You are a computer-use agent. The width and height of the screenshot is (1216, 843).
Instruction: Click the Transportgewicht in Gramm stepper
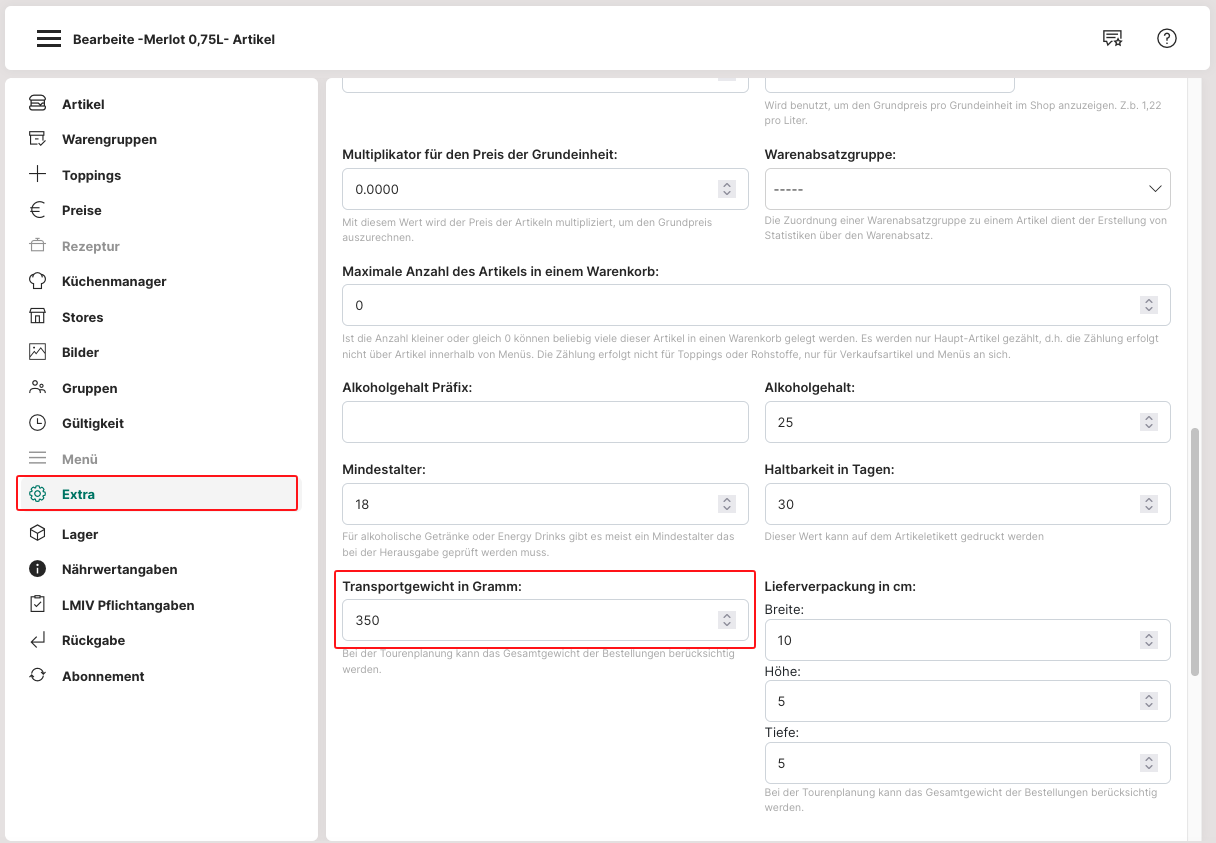pos(727,620)
